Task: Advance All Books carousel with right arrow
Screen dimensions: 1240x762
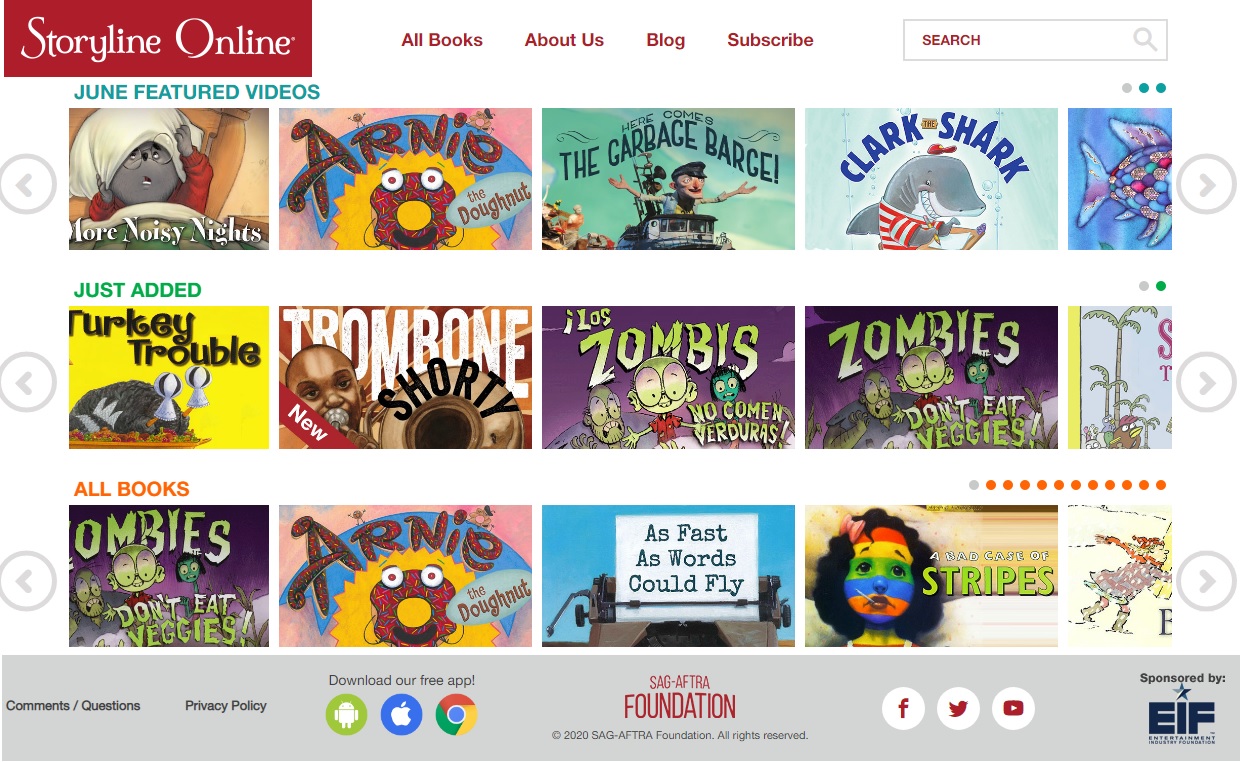Action: coord(1206,580)
